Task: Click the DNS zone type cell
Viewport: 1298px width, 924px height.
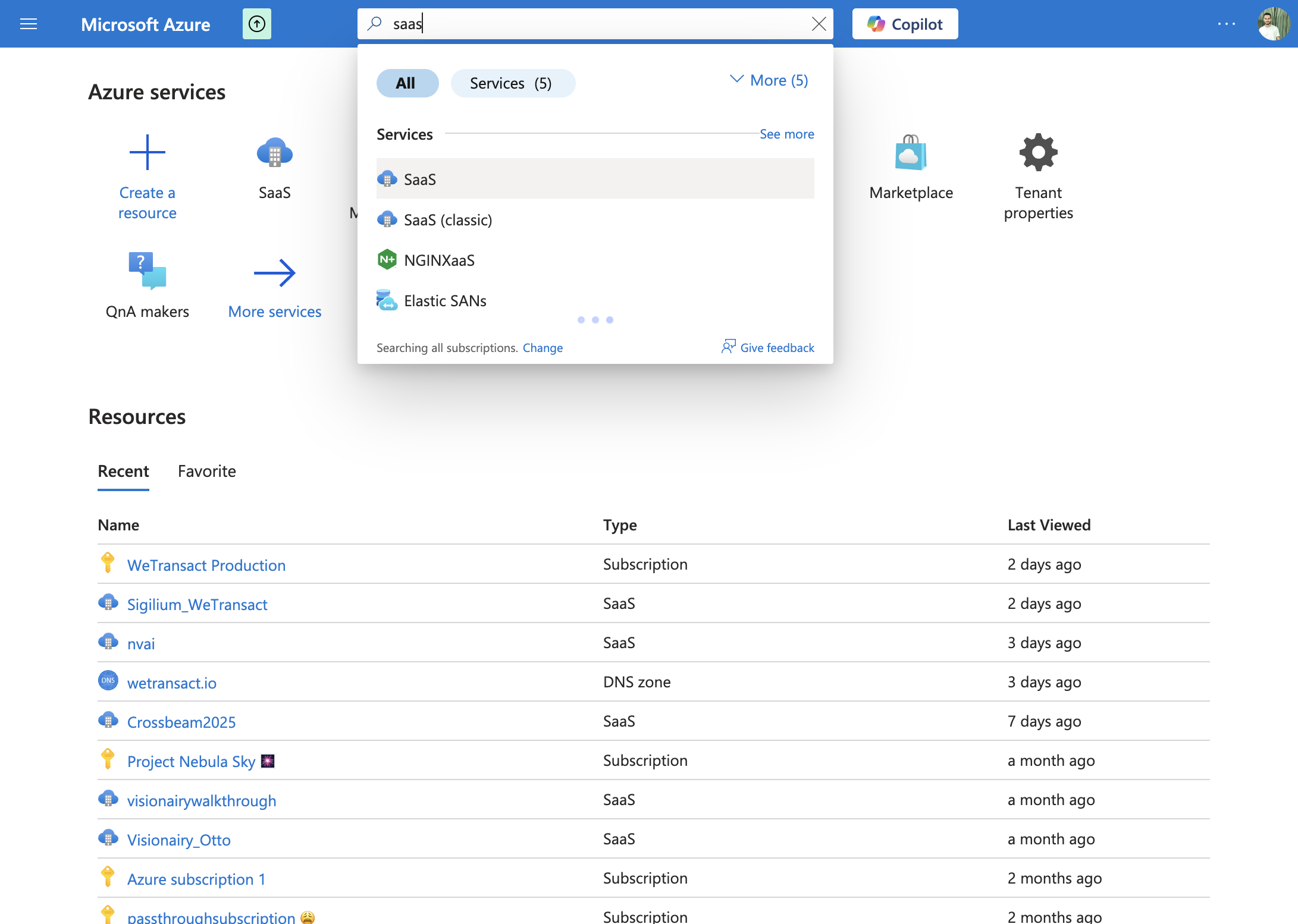Action: coord(637,682)
